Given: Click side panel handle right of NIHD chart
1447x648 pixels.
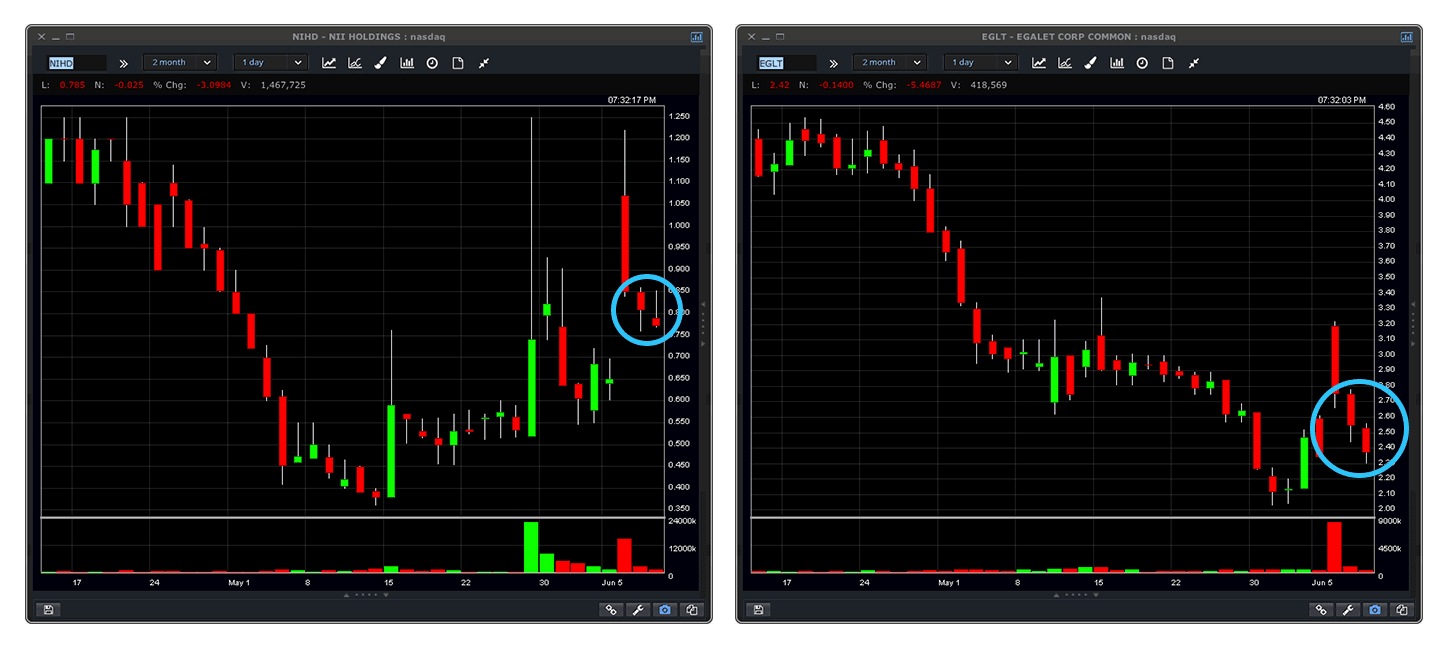Looking at the screenshot, I should coord(702,323).
